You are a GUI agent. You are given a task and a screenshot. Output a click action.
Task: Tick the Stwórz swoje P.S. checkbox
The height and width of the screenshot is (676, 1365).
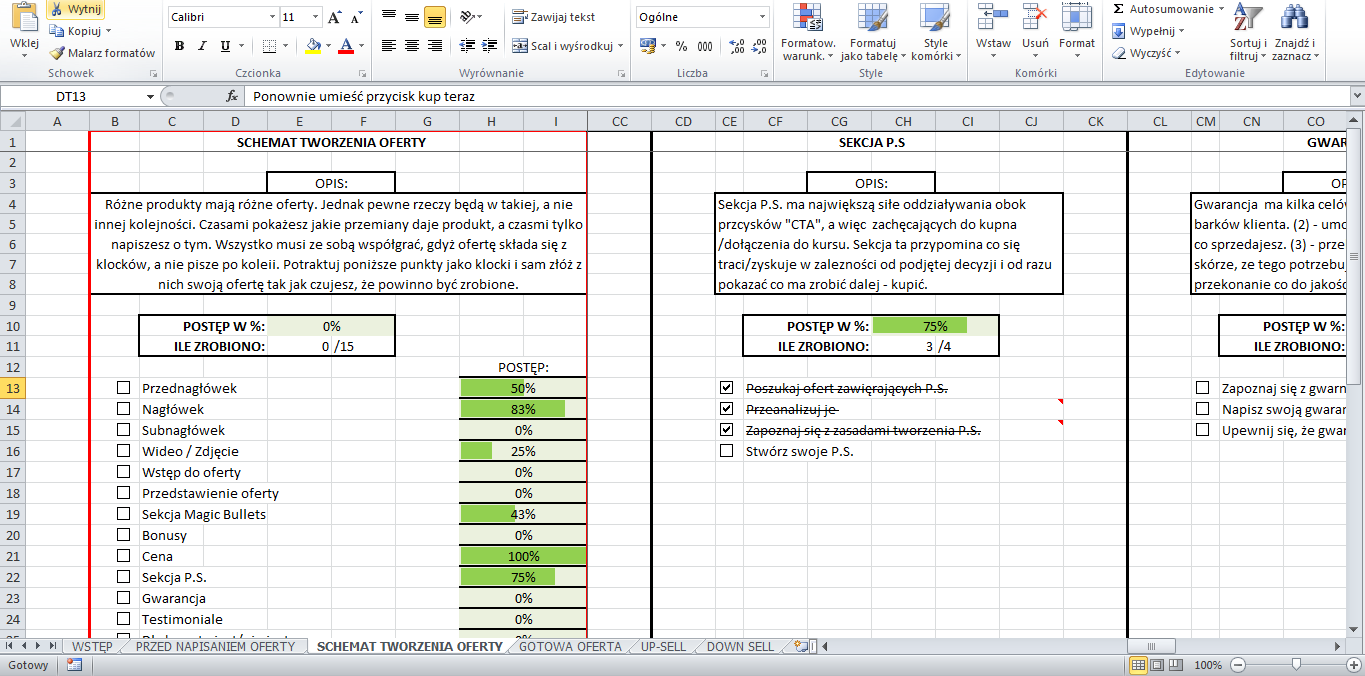click(x=726, y=451)
